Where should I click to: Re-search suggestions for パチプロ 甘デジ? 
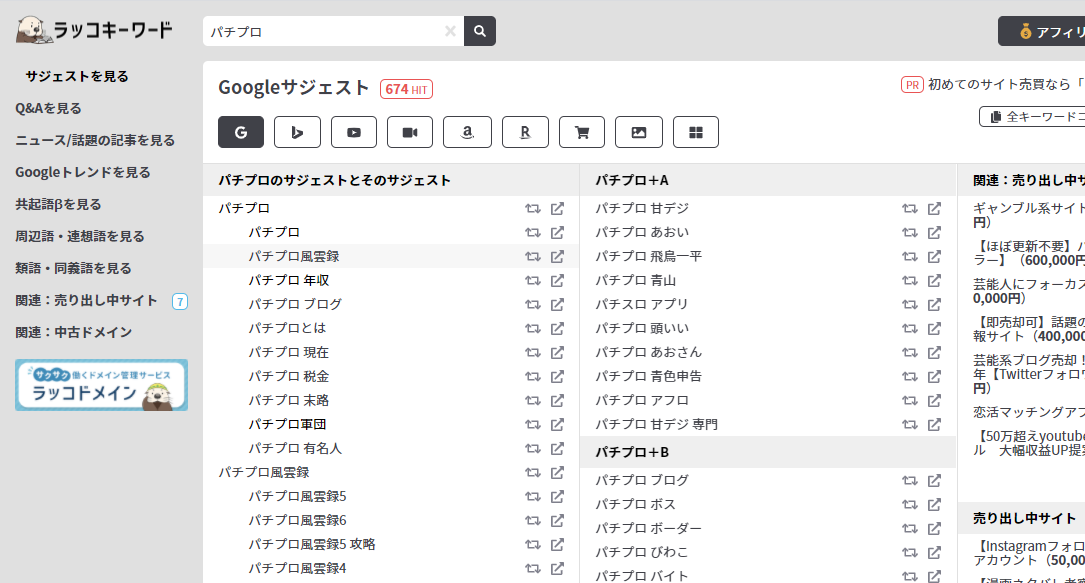pyautogui.click(x=909, y=209)
